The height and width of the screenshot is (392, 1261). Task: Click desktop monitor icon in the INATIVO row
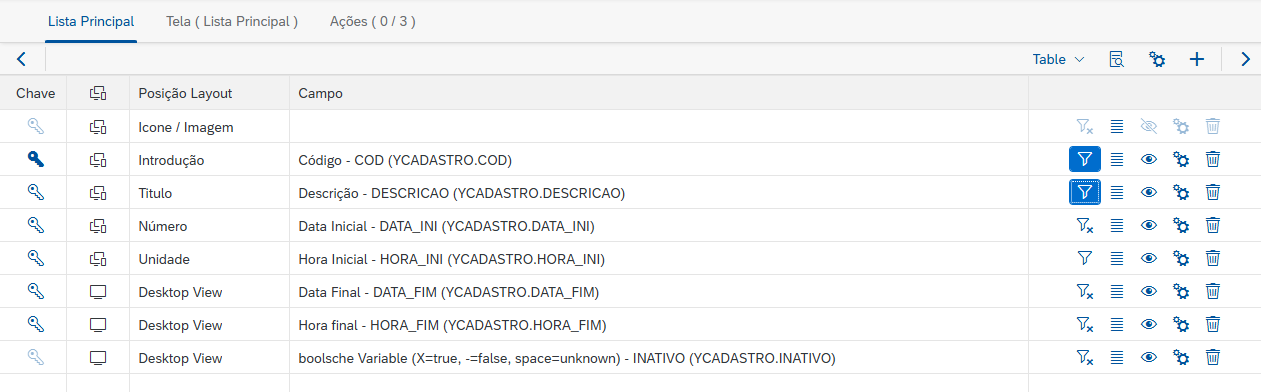[x=98, y=357]
